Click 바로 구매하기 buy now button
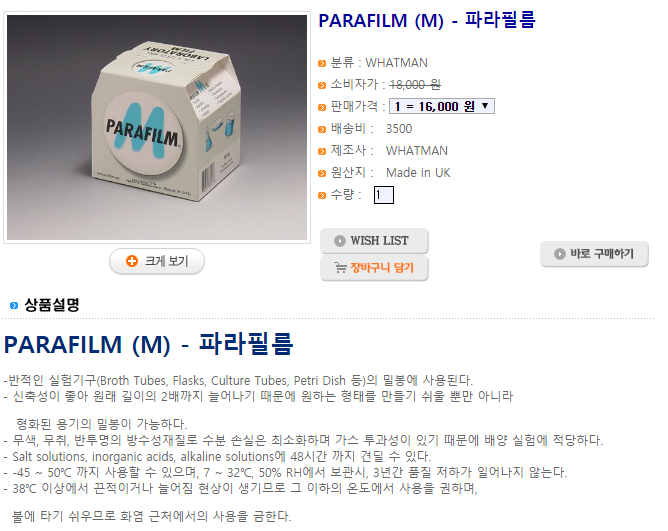This screenshot has height=531, width=668. [594, 254]
